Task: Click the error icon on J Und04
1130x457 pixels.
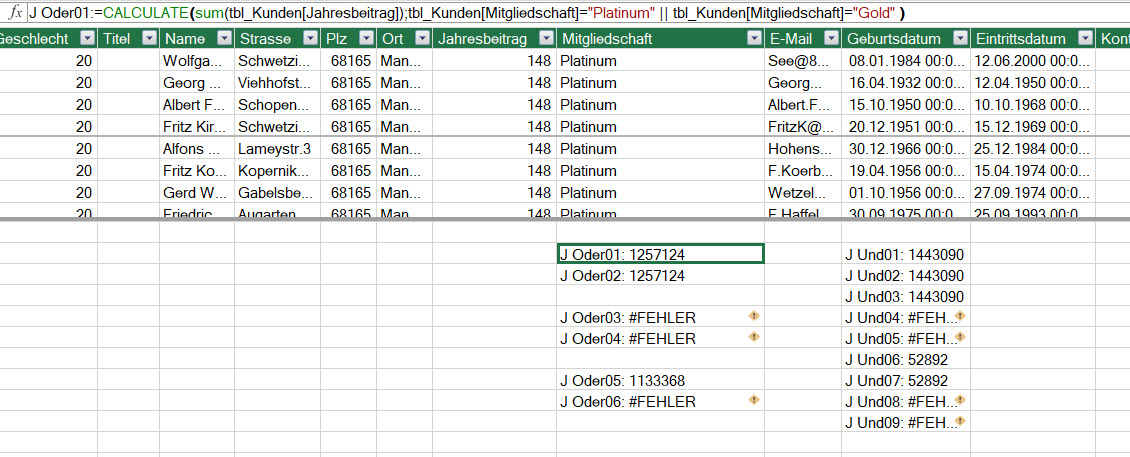Action: [x=959, y=316]
